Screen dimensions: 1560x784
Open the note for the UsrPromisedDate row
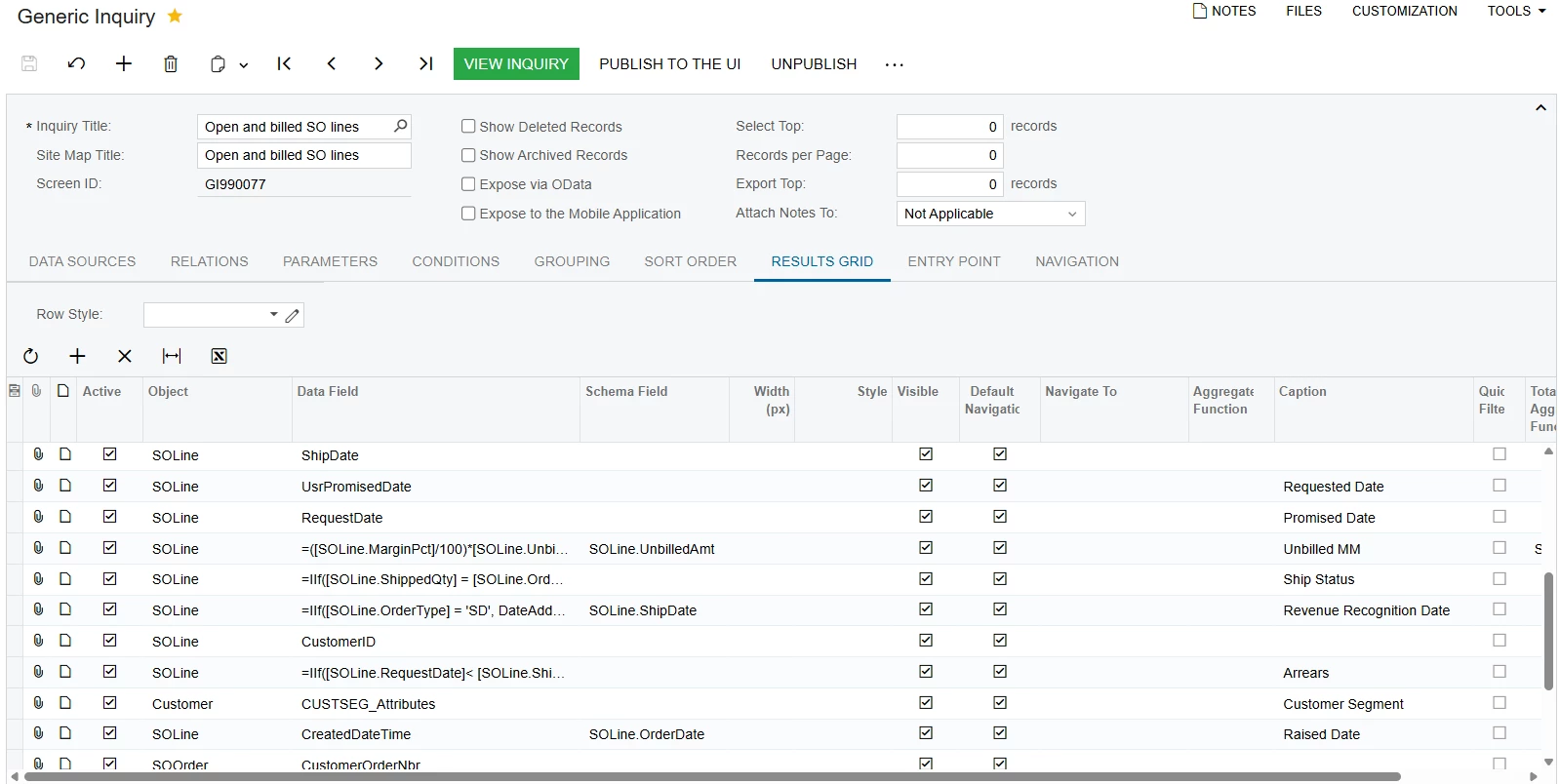click(65, 486)
